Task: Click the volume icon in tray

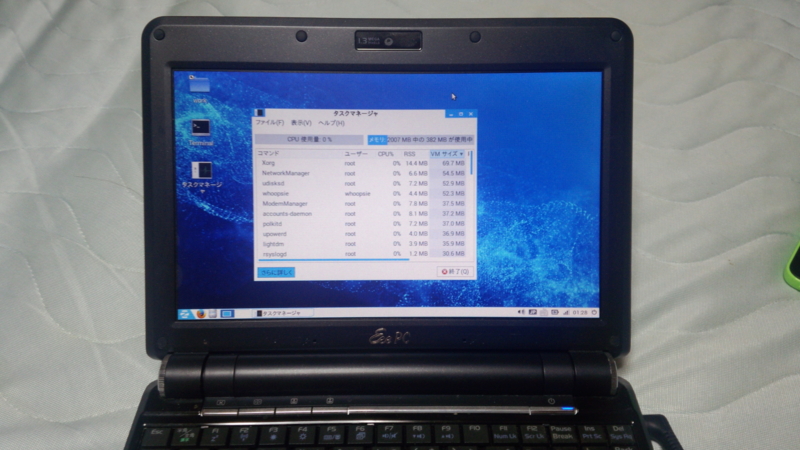Action: 521,312
